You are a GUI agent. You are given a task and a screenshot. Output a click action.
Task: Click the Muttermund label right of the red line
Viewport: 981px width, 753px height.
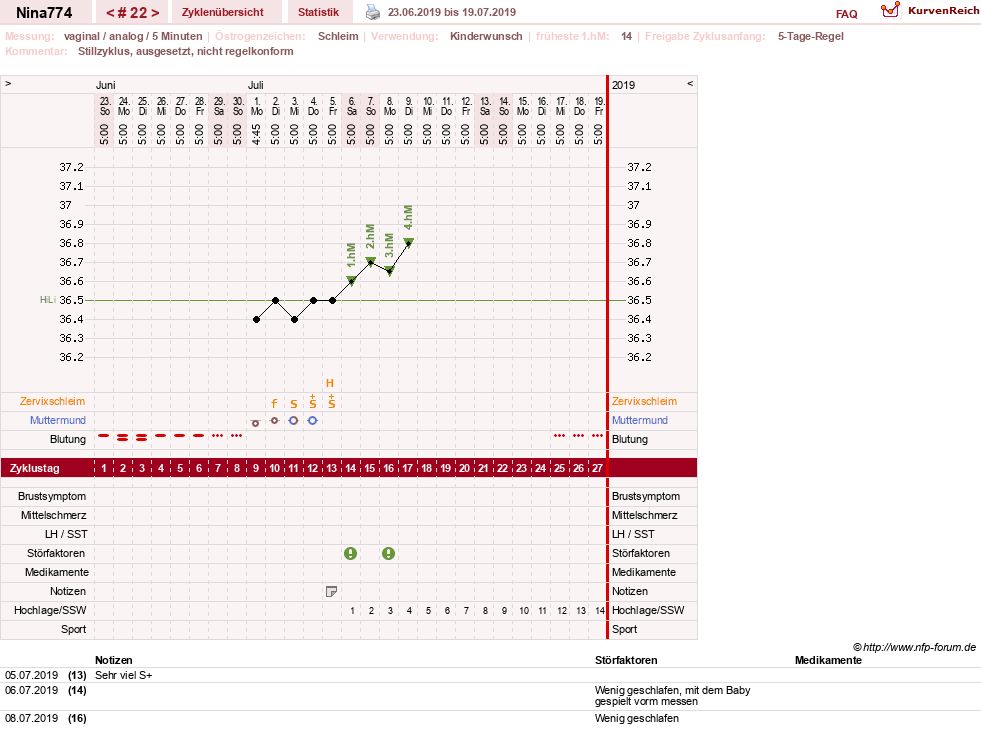pyautogui.click(x=639, y=420)
